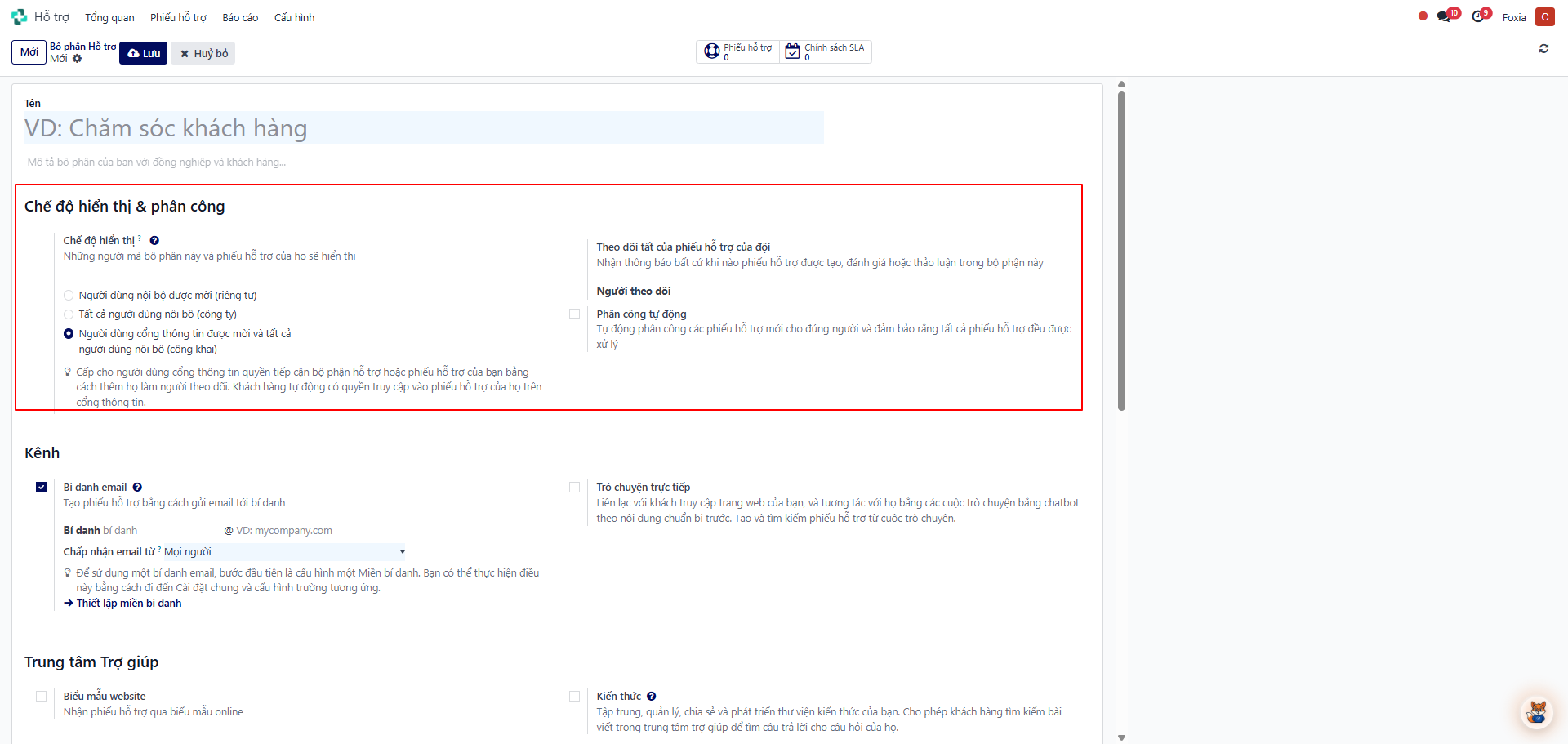1568x744 pixels.
Task: Open the Cấu hình menu
Action: tap(294, 17)
